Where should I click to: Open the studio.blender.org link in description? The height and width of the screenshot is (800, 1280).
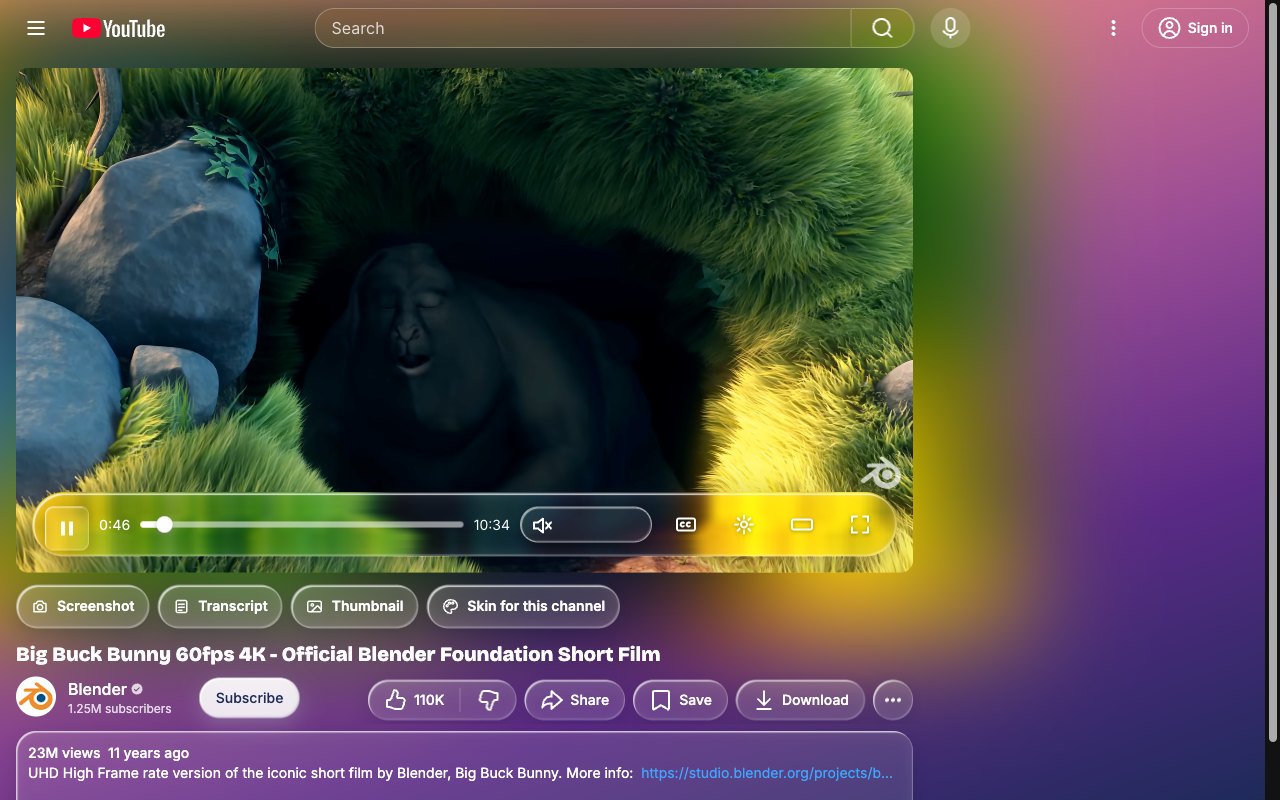(x=767, y=773)
